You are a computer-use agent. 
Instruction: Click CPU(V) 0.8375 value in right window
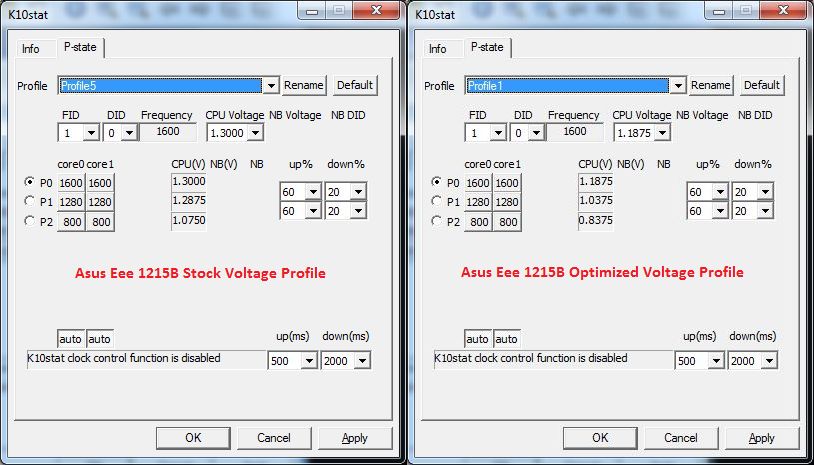point(595,221)
